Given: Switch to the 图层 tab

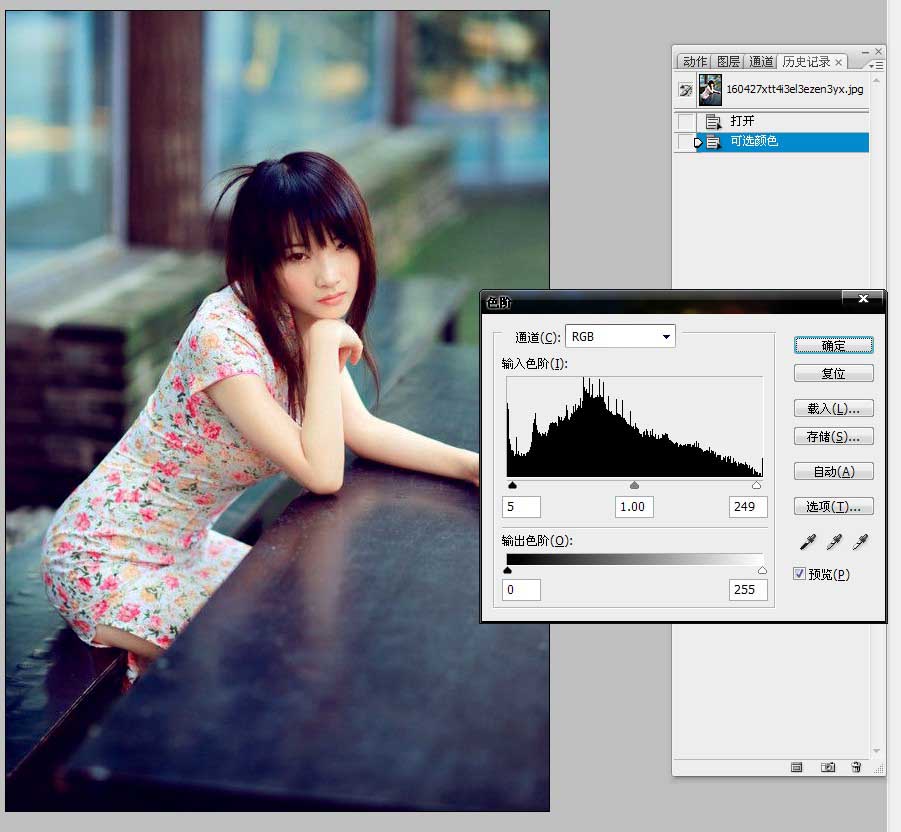Looking at the screenshot, I should 728,61.
